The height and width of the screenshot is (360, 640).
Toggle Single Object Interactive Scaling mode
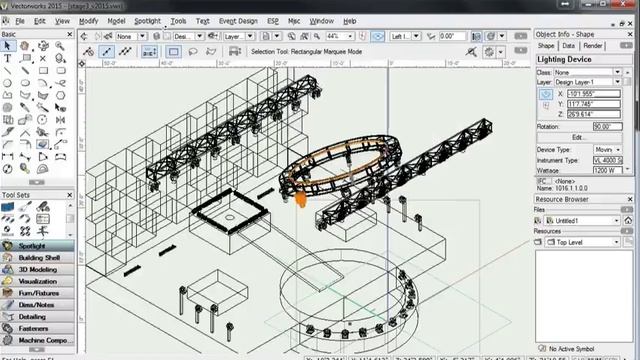click(x=107, y=51)
